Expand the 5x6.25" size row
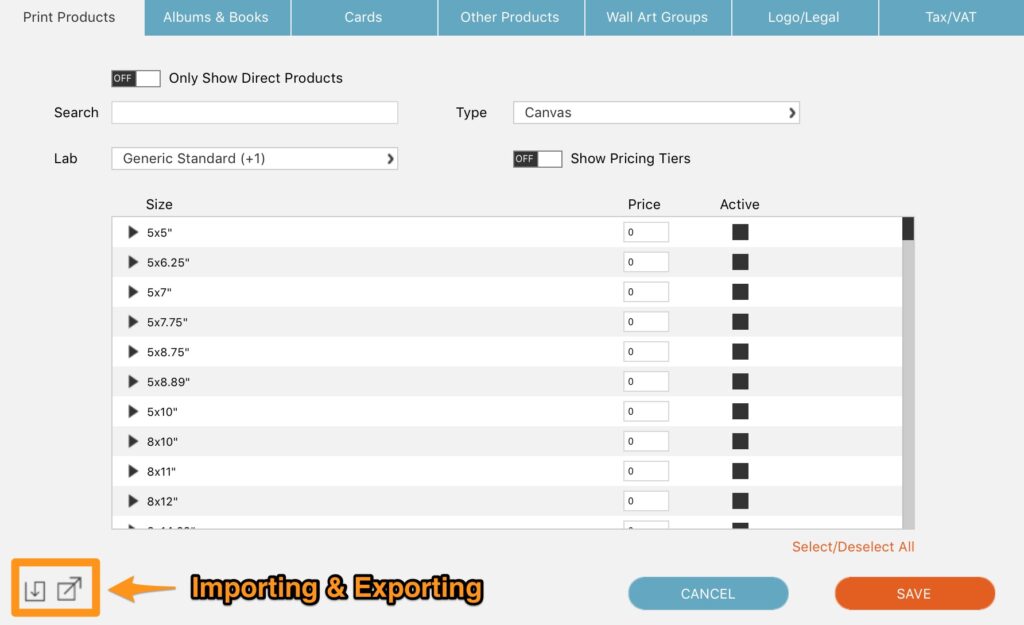1024x625 pixels. tap(133, 262)
